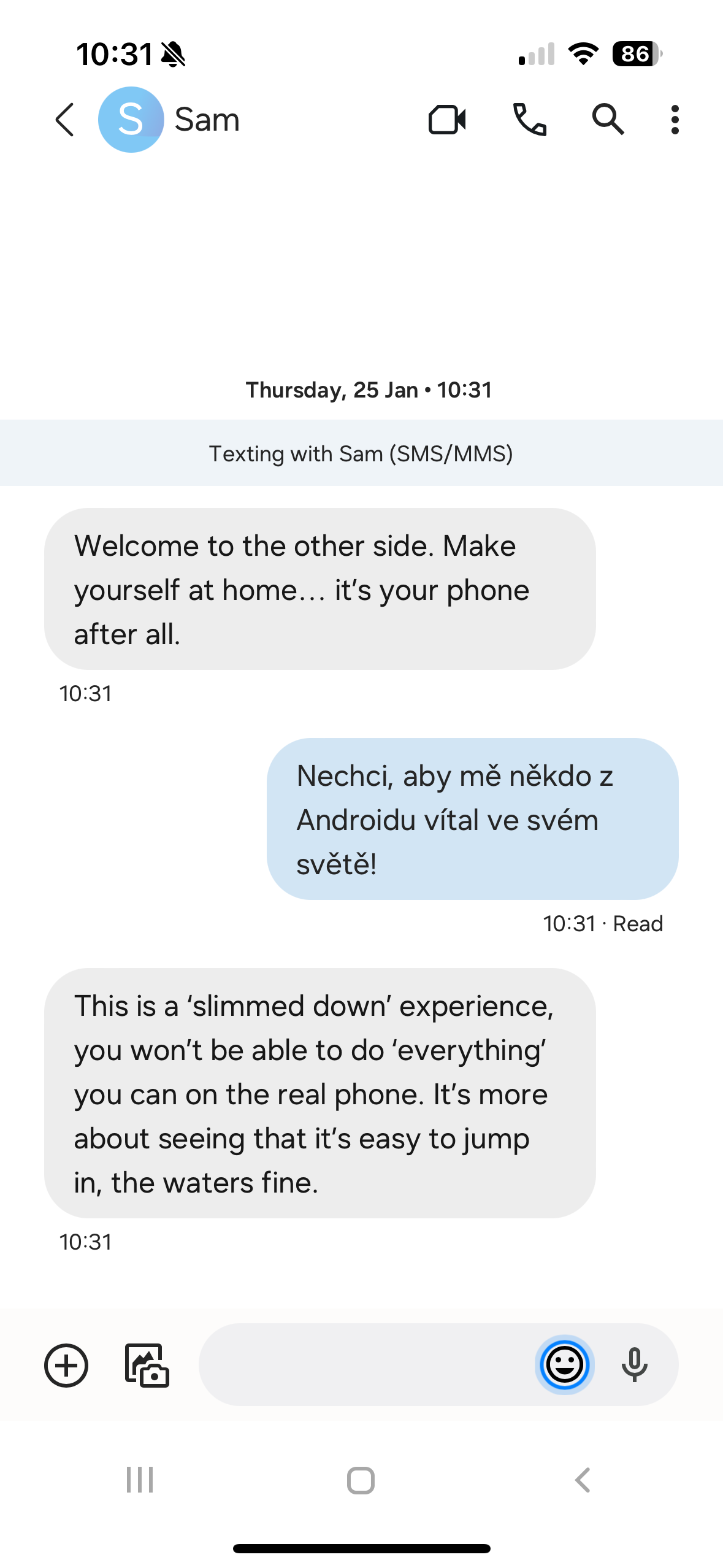Viewport: 723px width, 1568px height.
Task: Call Sam with the phone icon
Action: point(530,120)
